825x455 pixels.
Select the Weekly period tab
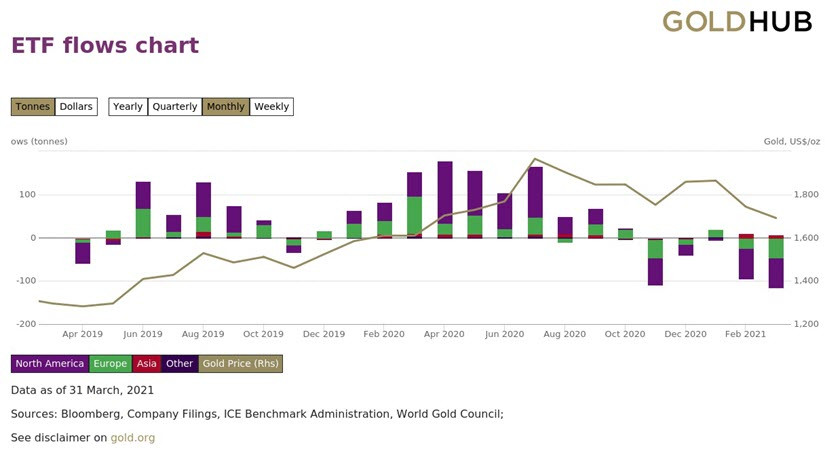(x=271, y=107)
